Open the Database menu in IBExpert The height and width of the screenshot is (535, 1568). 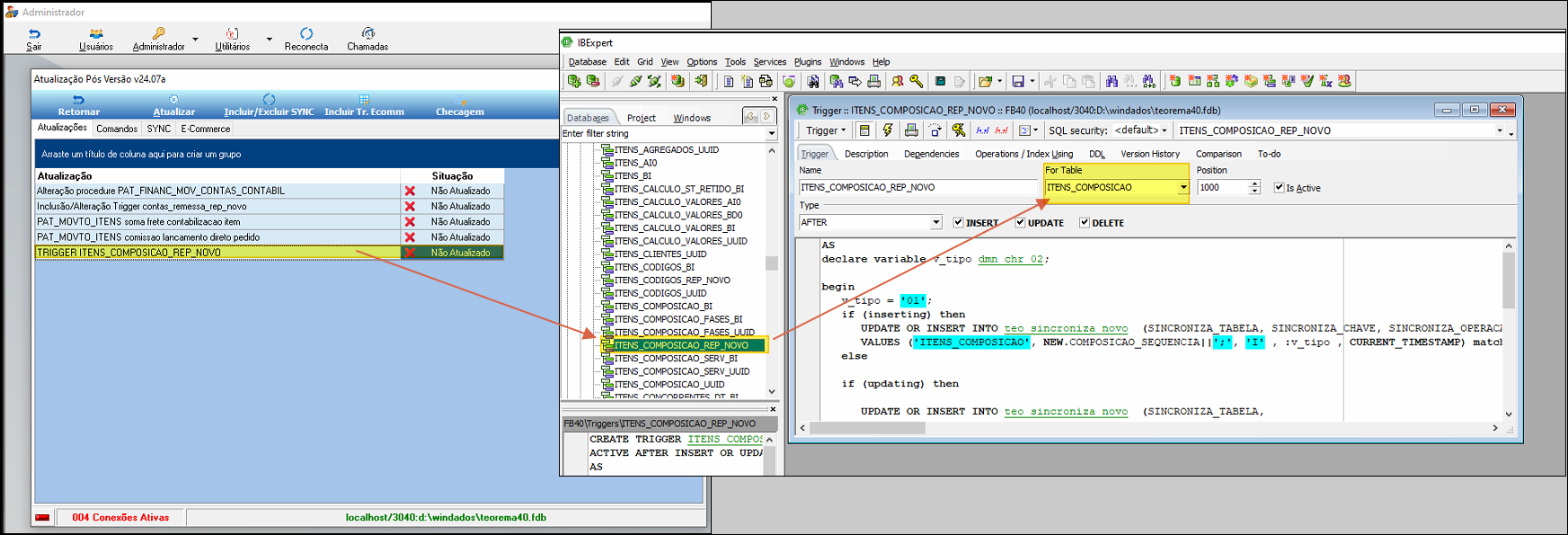pyautogui.click(x=588, y=62)
